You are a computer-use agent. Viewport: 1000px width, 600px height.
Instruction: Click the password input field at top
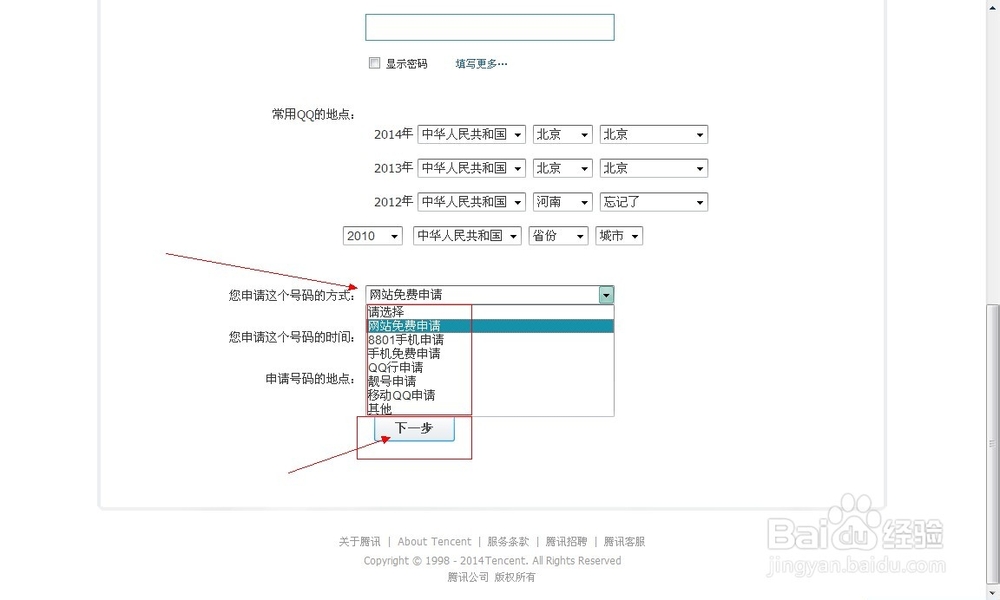(489, 27)
